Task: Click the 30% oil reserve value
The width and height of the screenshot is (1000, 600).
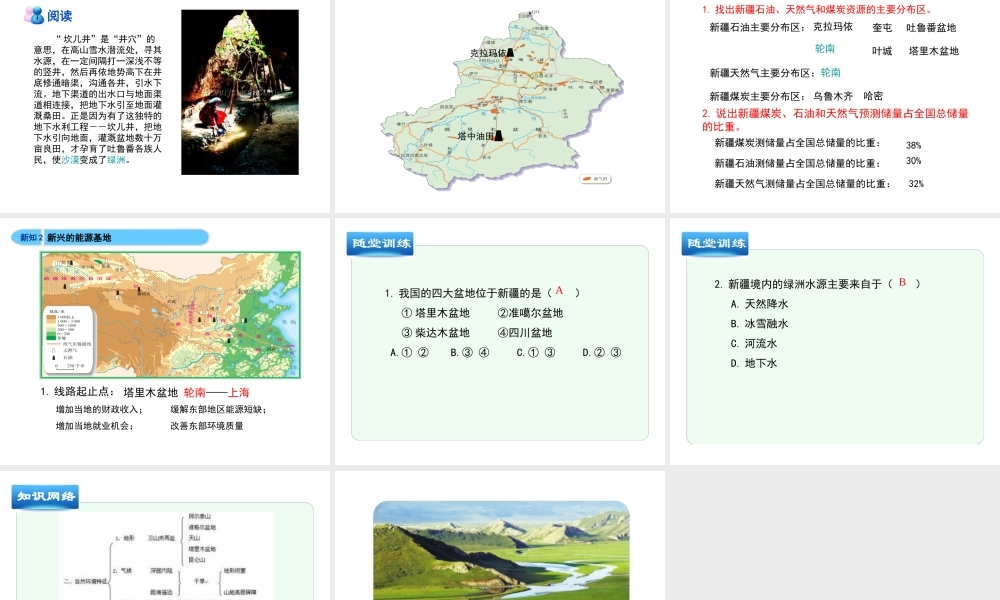Action: [x=913, y=161]
